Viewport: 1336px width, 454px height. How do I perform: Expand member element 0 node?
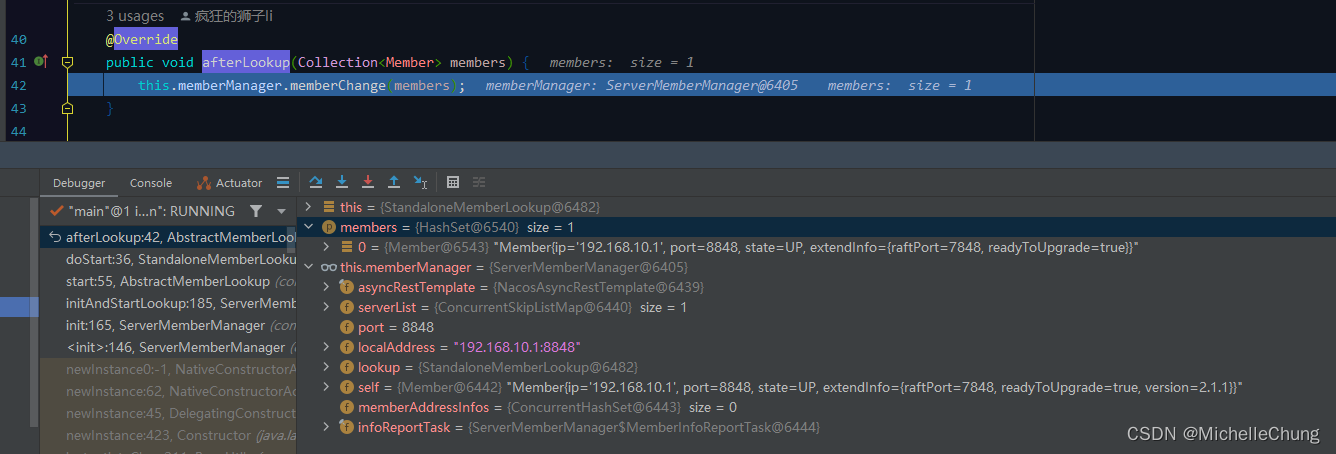(x=327, y=247)
